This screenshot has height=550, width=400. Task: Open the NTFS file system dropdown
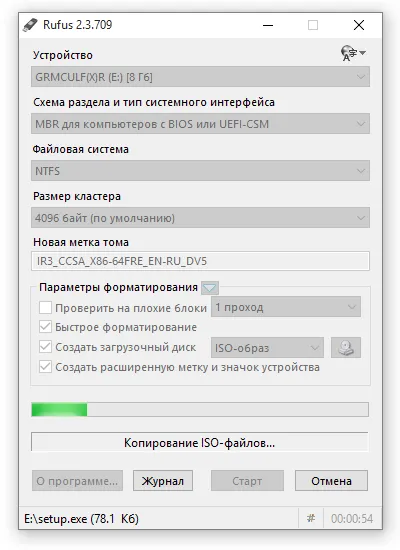200,171
